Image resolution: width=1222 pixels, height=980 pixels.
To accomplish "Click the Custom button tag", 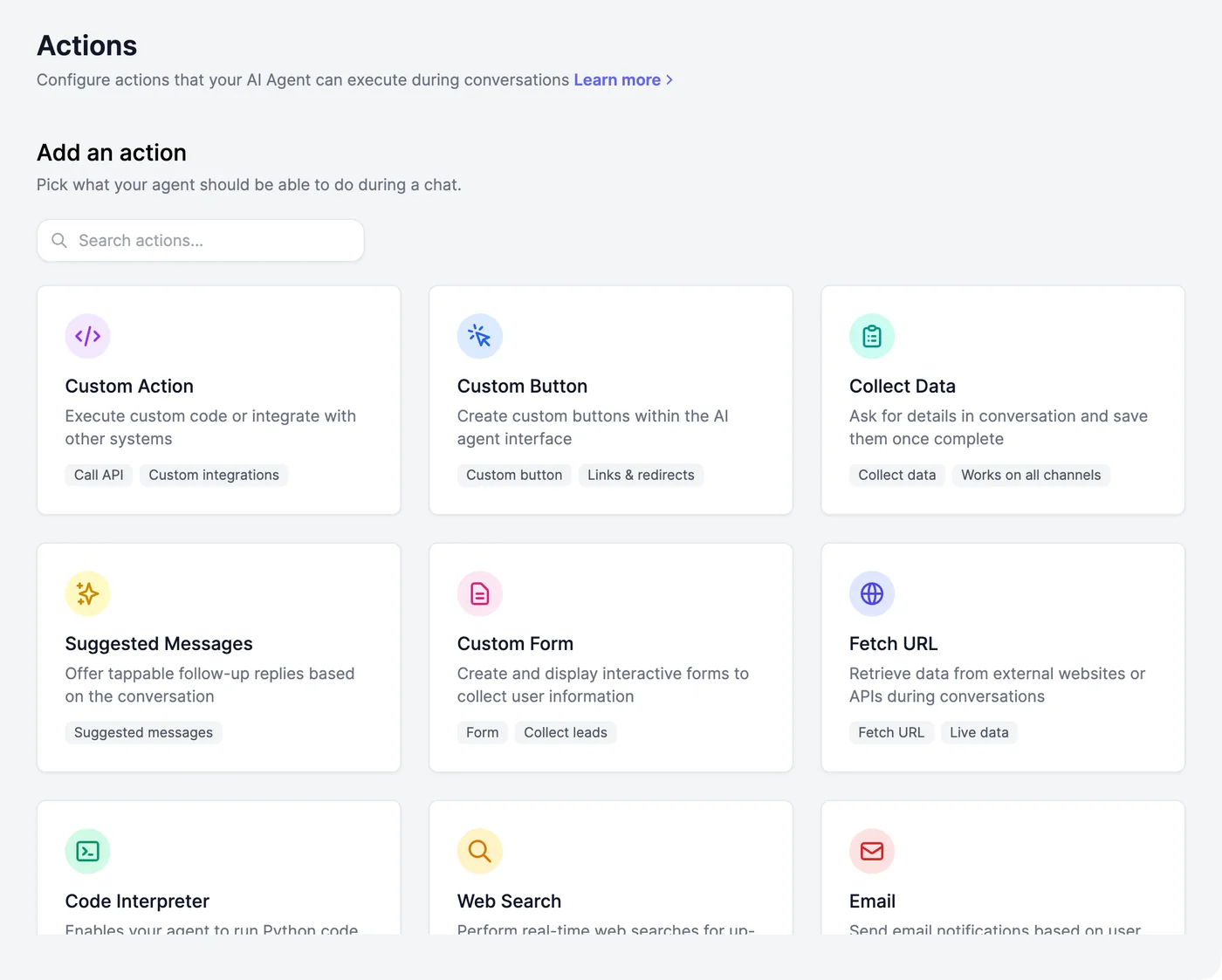I will tap(514, 475).
